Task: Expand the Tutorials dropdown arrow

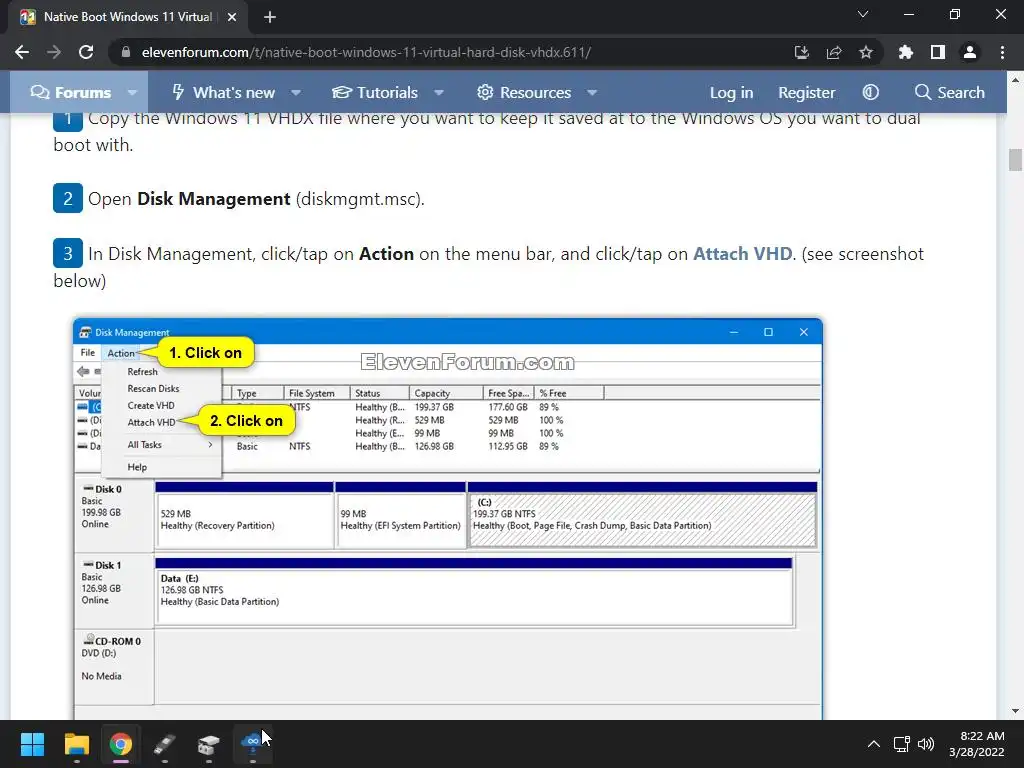Action: point(440,93)
